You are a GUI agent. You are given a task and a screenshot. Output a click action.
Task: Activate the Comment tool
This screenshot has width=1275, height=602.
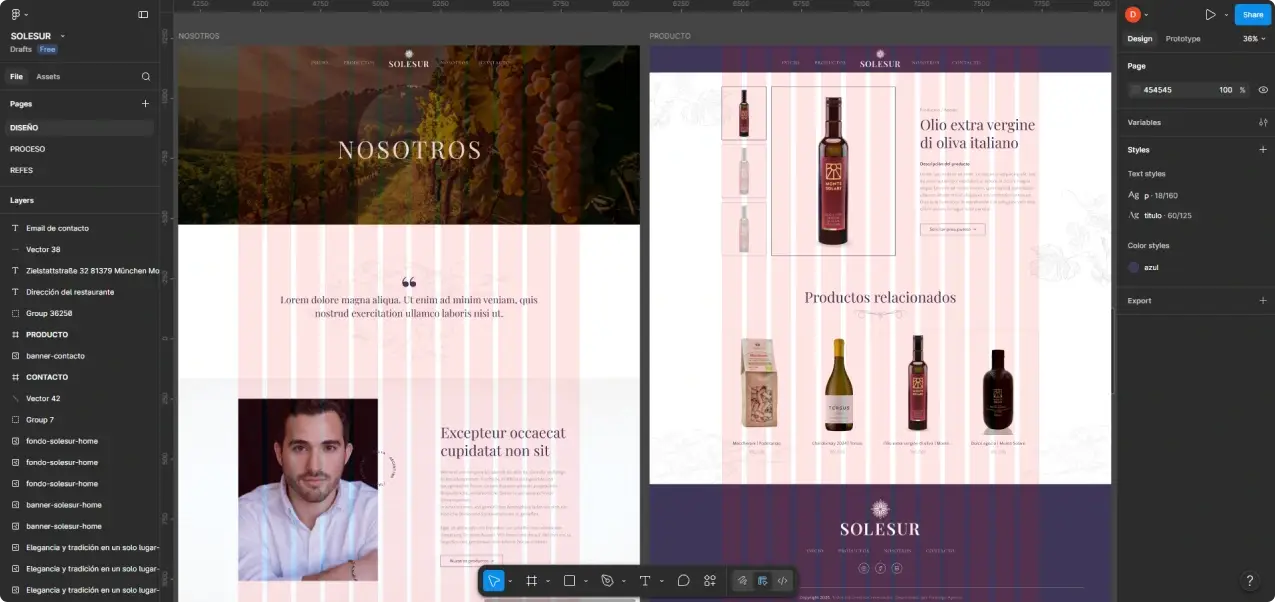(x=684, y=581)
